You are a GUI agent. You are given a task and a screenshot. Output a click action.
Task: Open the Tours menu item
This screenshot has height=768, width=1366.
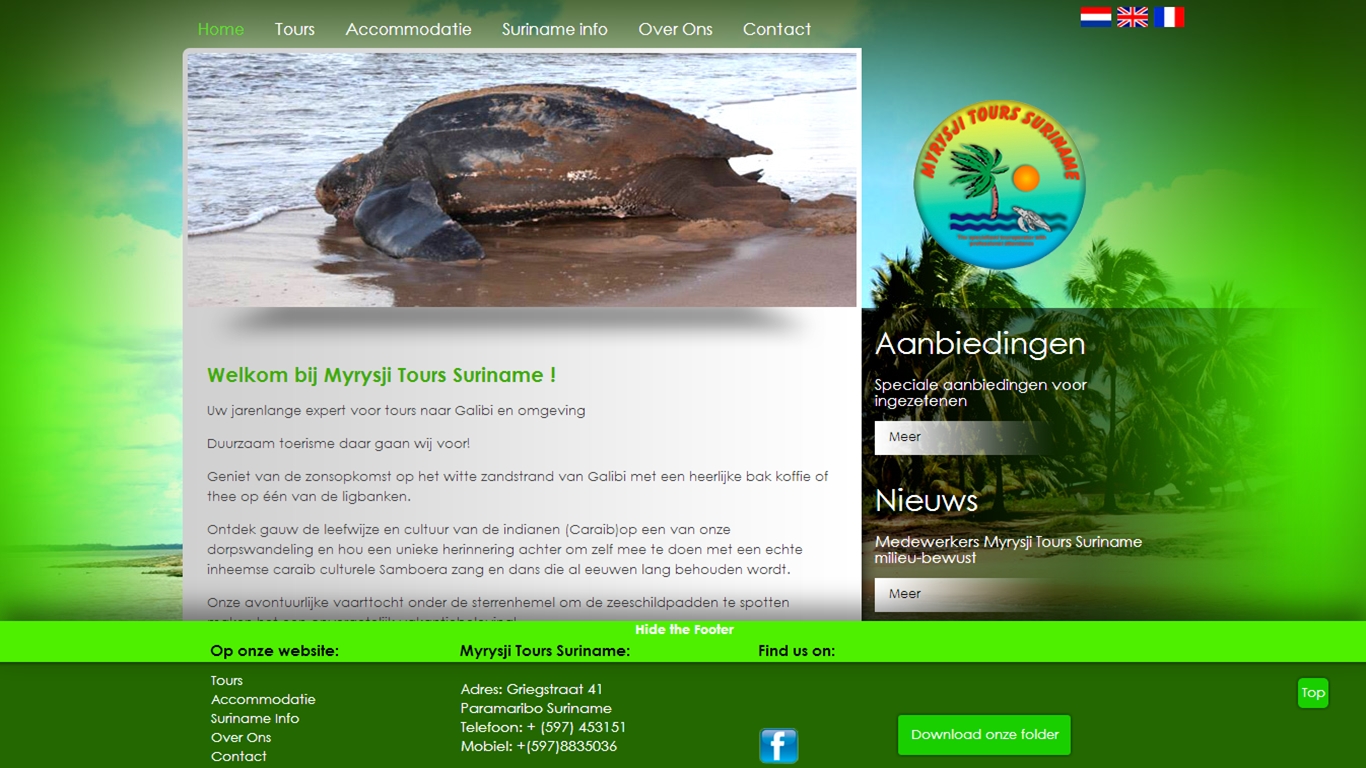(x=295, y=29)
